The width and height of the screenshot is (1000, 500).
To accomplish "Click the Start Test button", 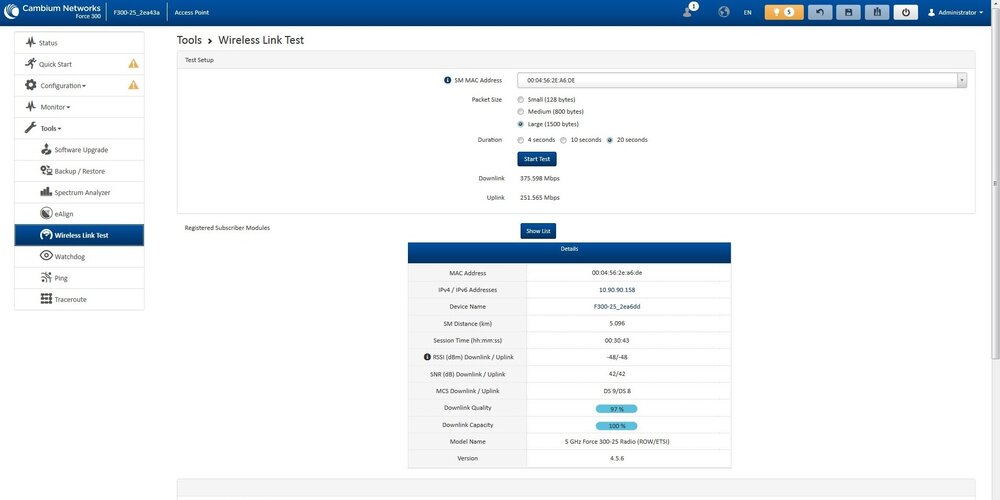I will coord(536,159).
